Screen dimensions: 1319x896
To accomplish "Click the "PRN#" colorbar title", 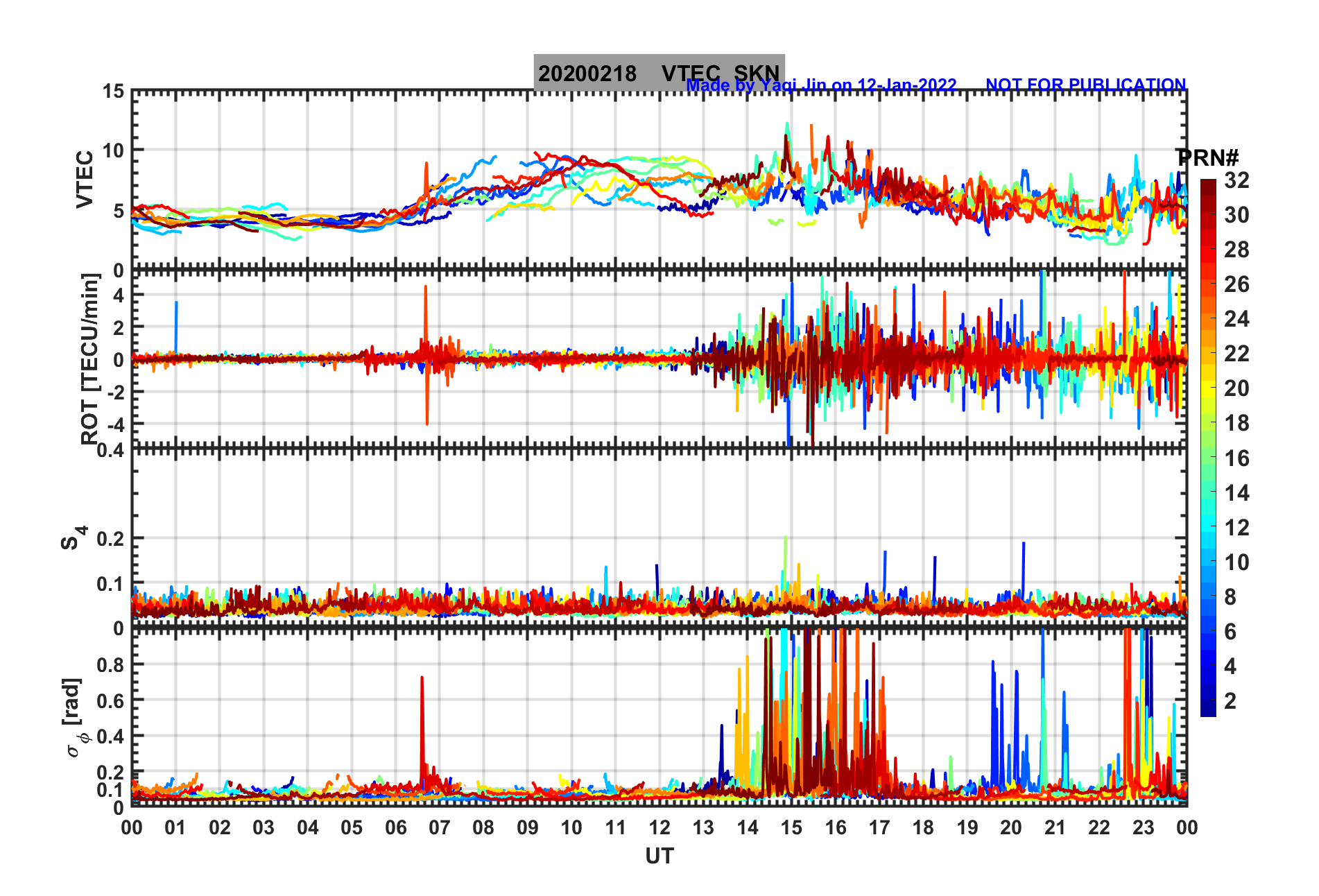I will [x=1208, y=158].
